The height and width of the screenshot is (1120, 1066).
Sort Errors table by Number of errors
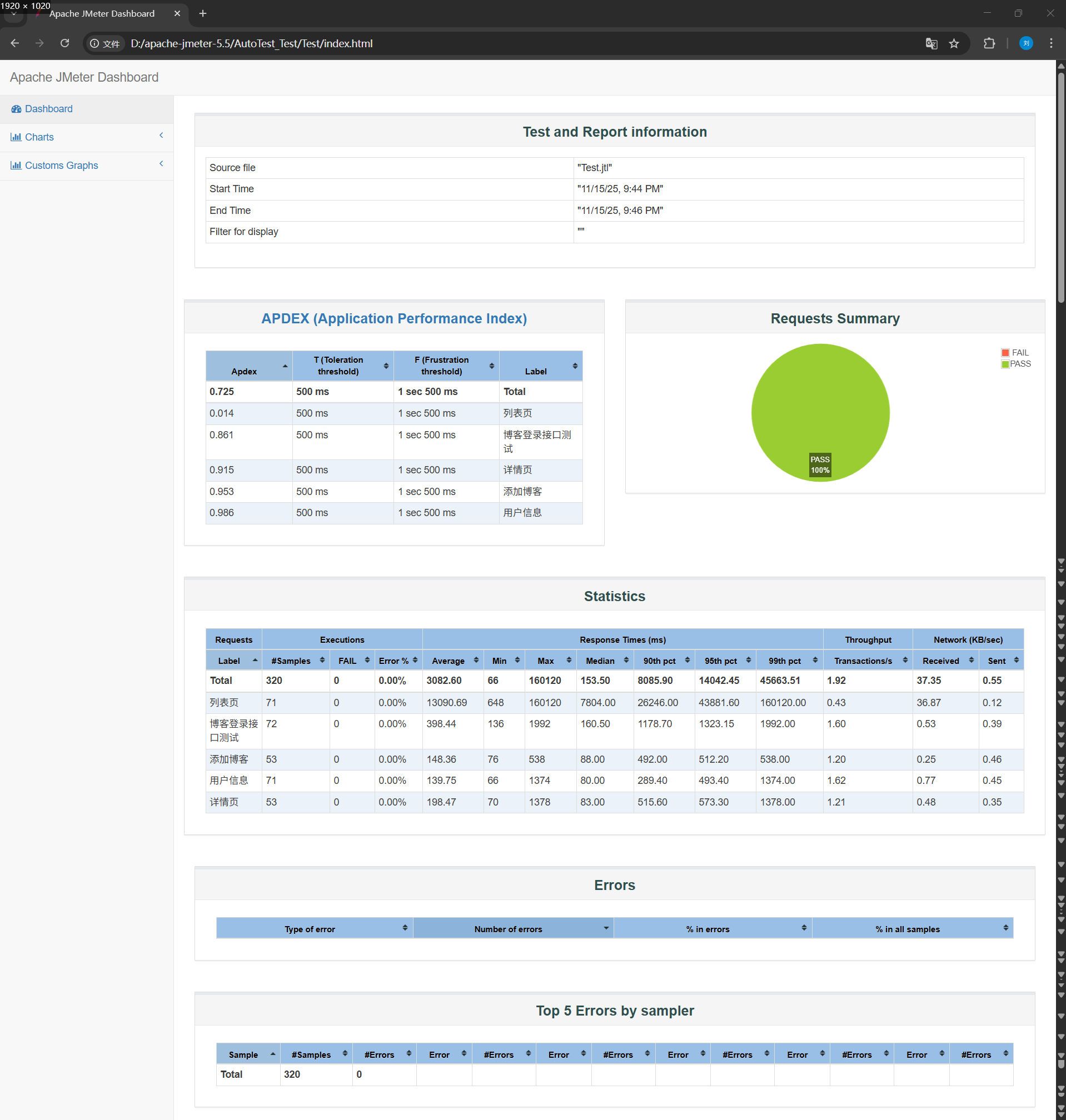click(513, 928)
